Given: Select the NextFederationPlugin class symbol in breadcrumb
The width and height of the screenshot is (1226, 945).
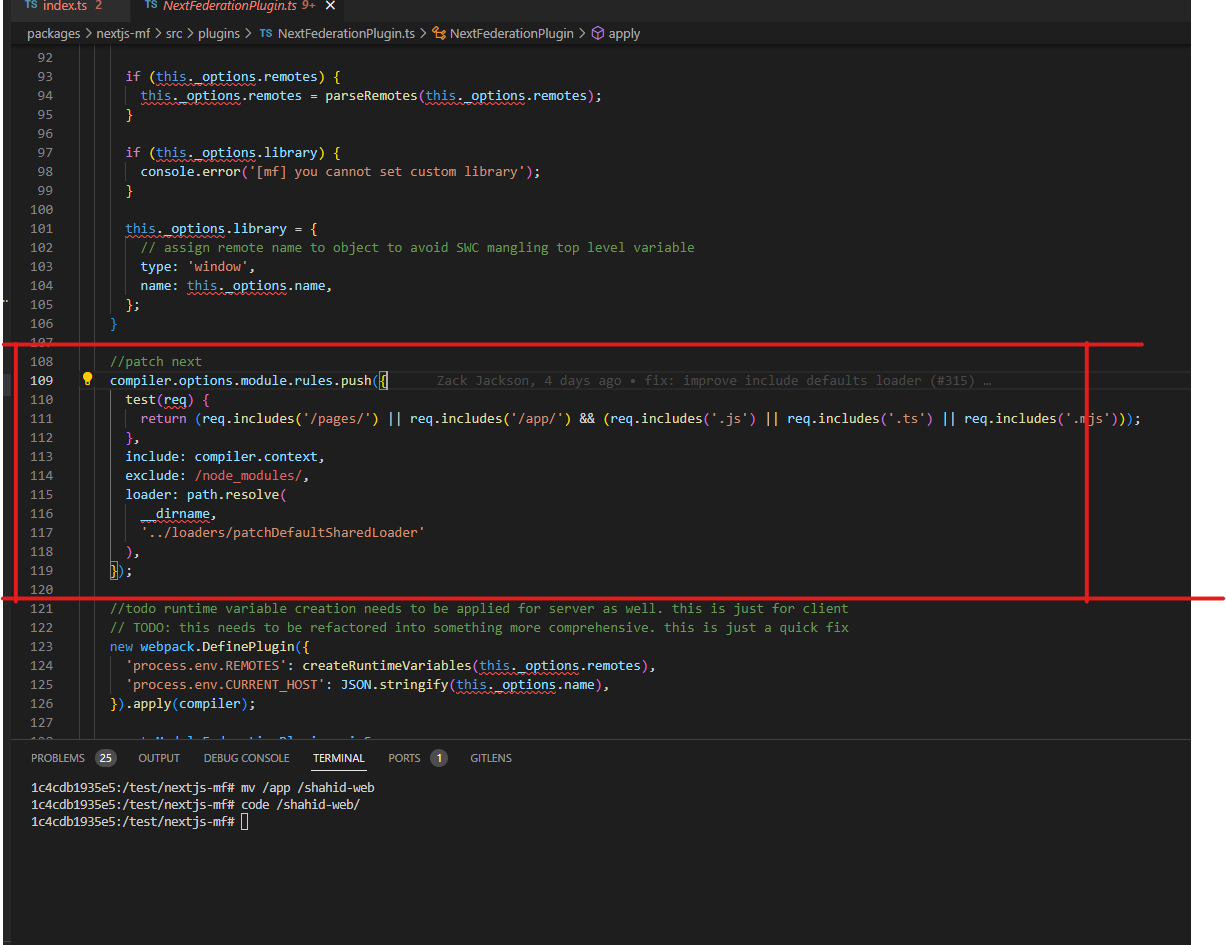Looking at the screenshot, I should click(511, 33).
